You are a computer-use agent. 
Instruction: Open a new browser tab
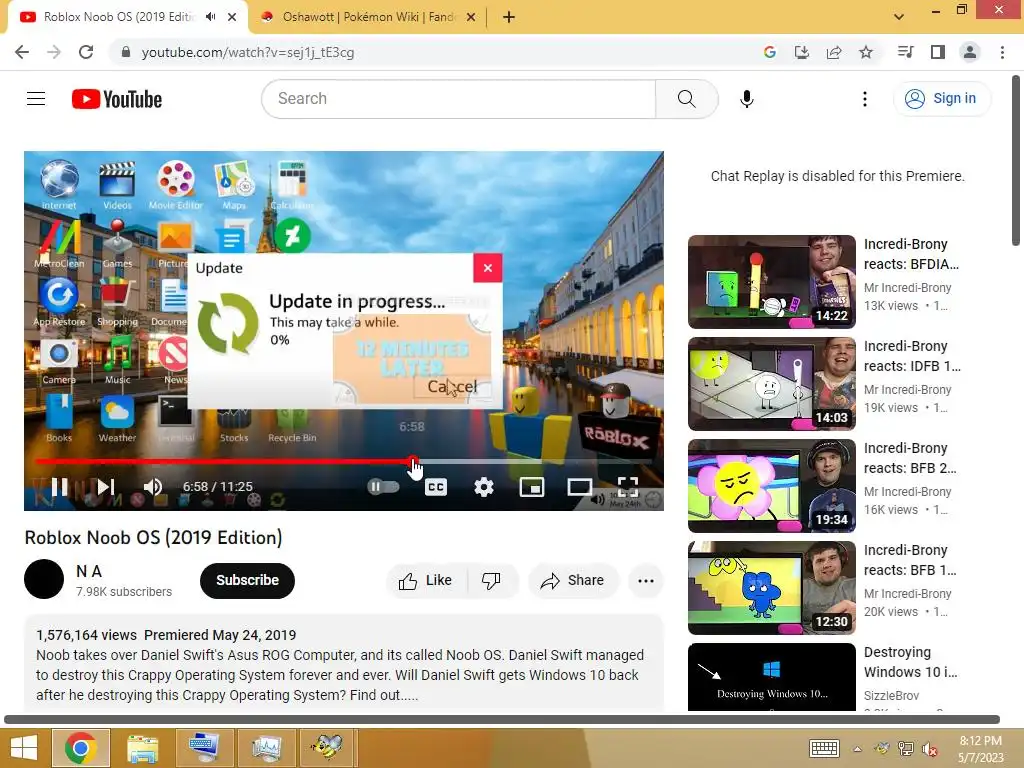pyautogui.click(x=509, y=17)
